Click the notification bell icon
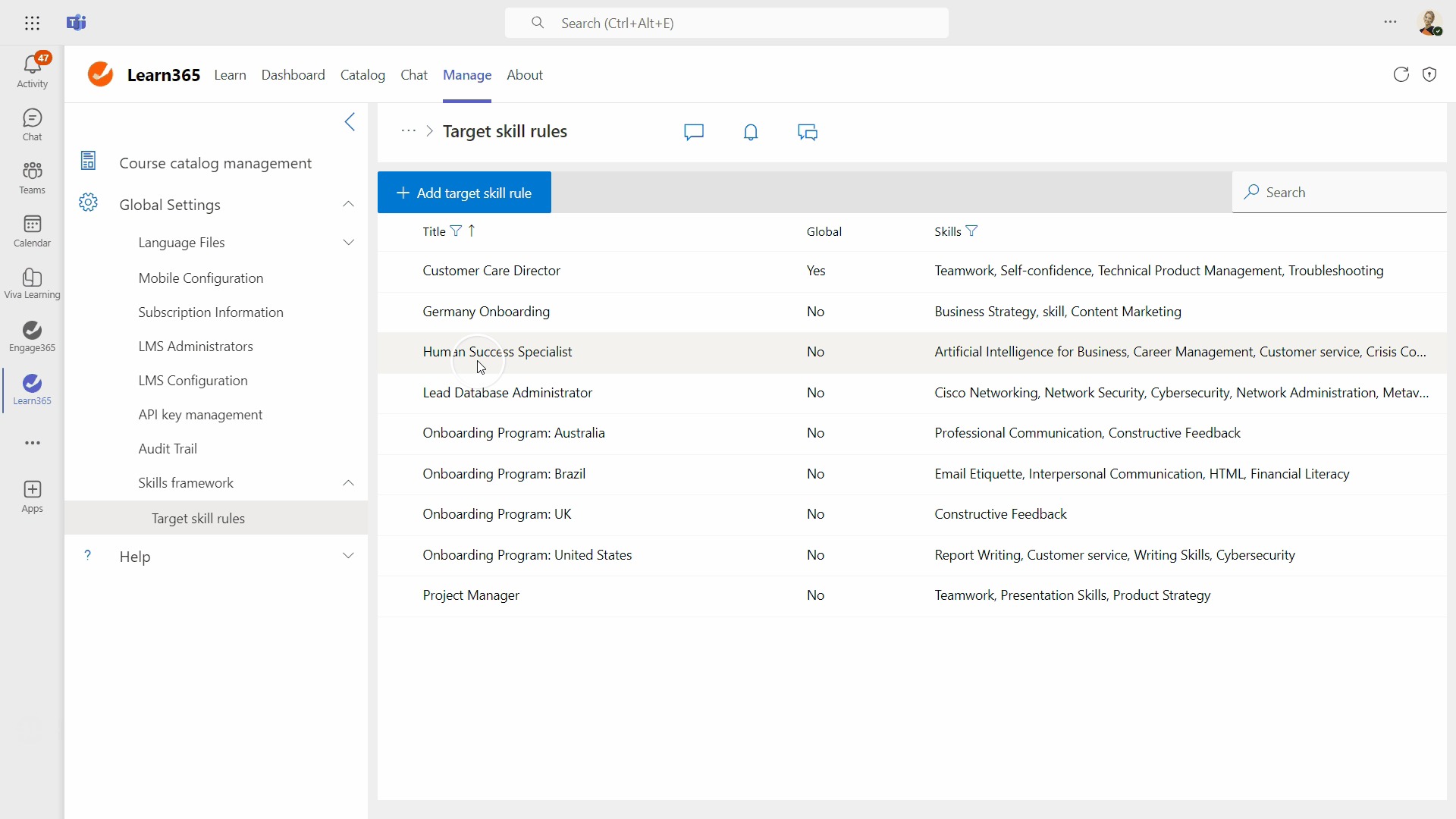The width and height of the screenshot is (1456, 819). point(751,132)
